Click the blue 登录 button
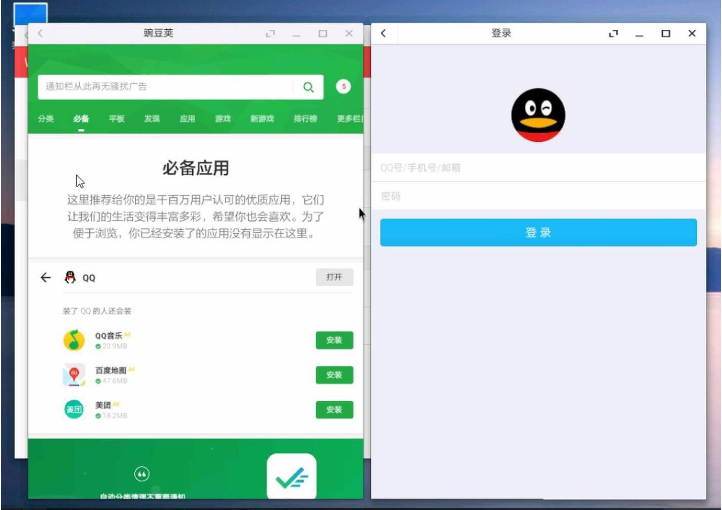 tap(538, 232)
